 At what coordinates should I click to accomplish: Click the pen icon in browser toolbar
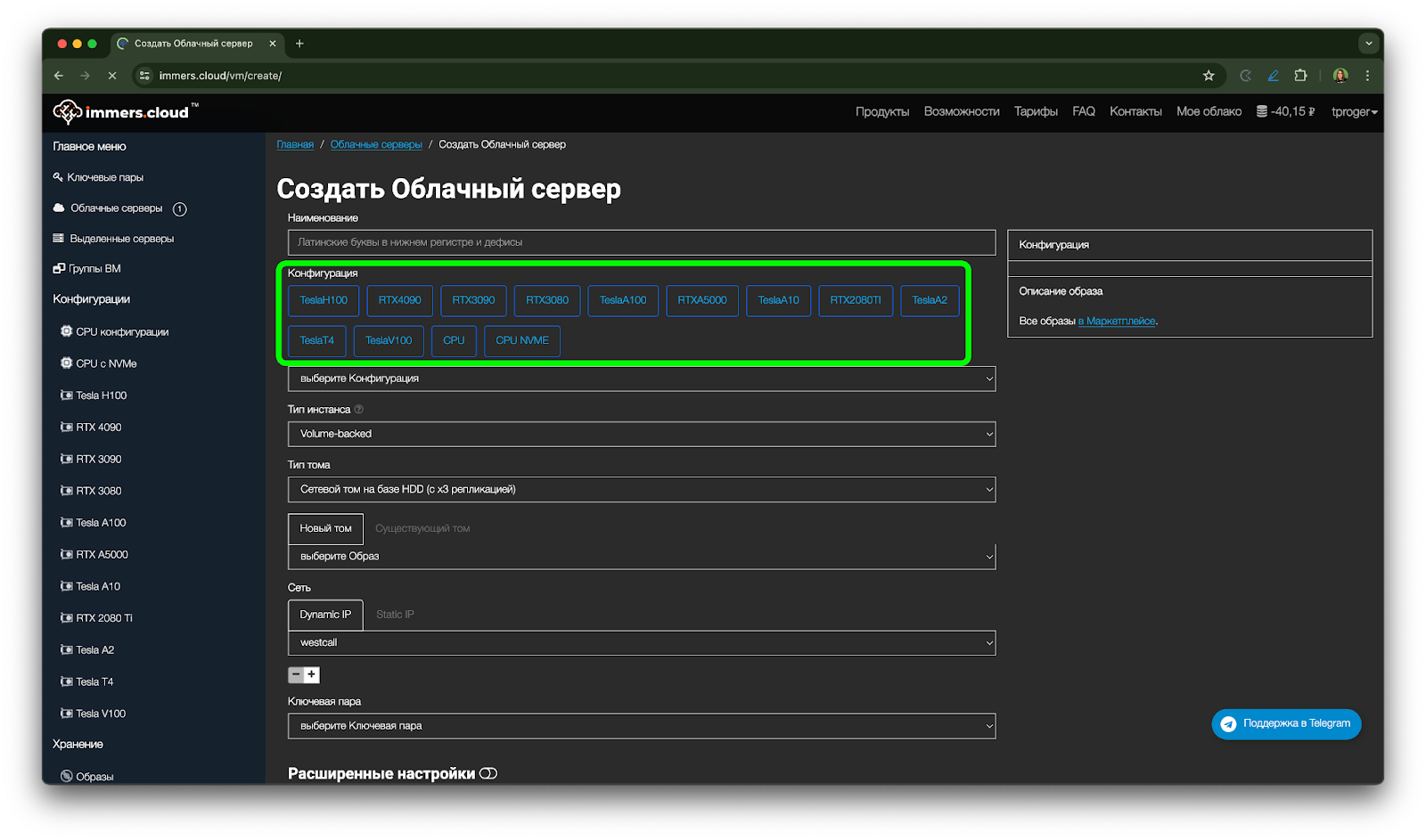click(1274, 76)
